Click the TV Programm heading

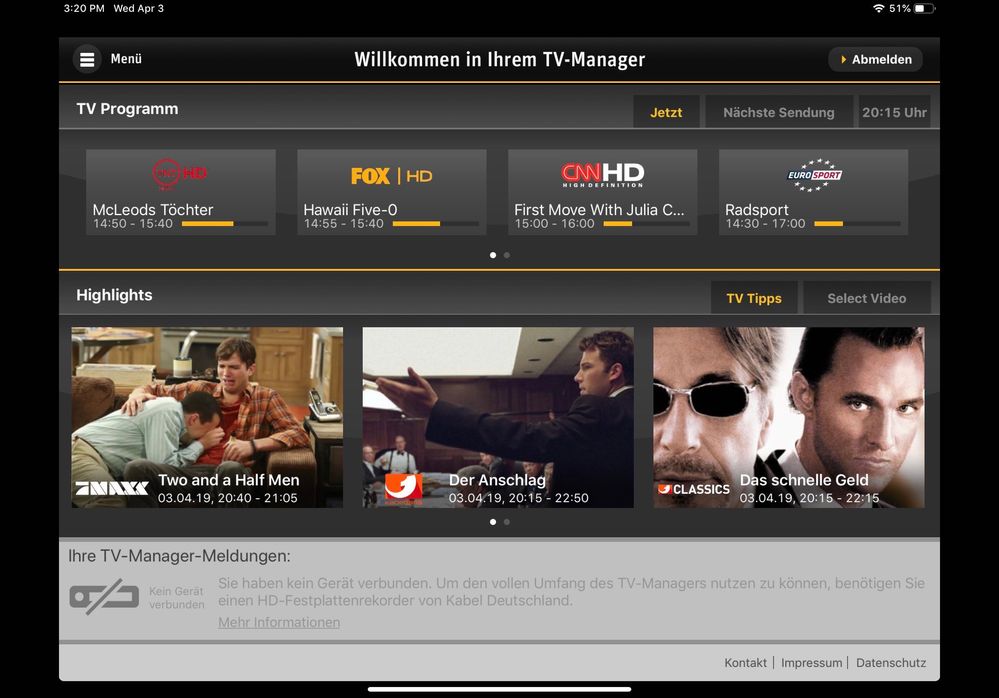click(x=127, y=109)
